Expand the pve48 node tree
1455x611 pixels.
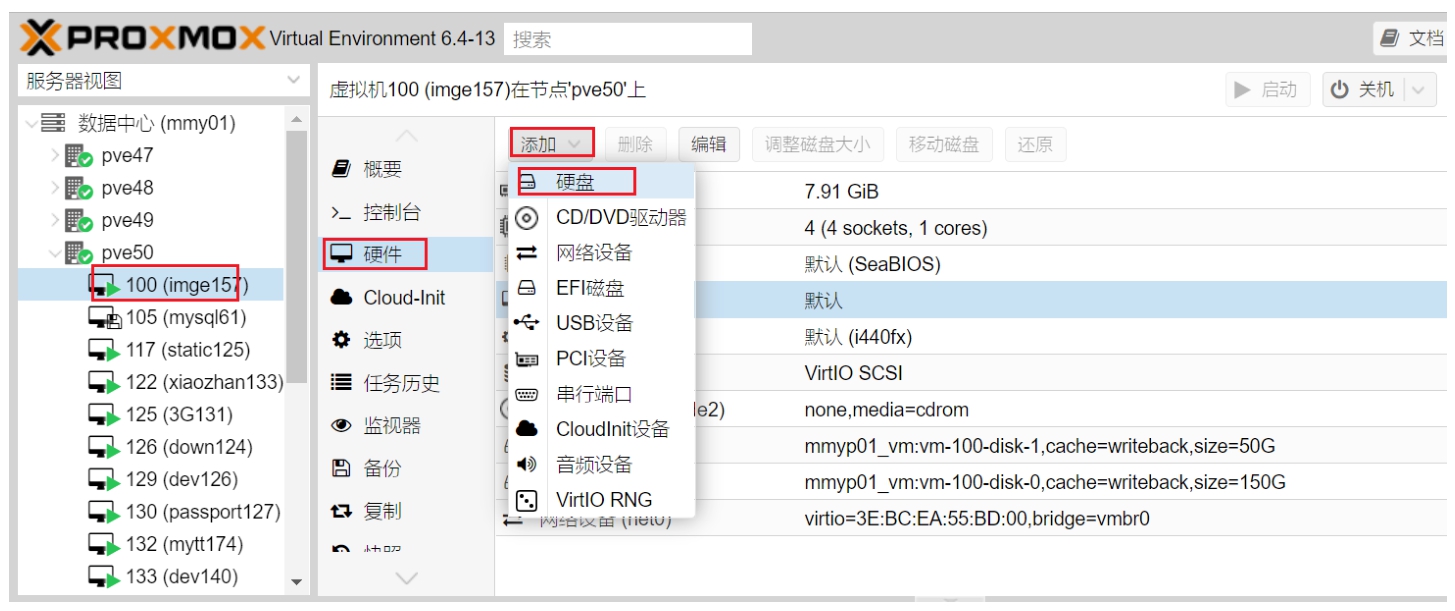(55, 188)
